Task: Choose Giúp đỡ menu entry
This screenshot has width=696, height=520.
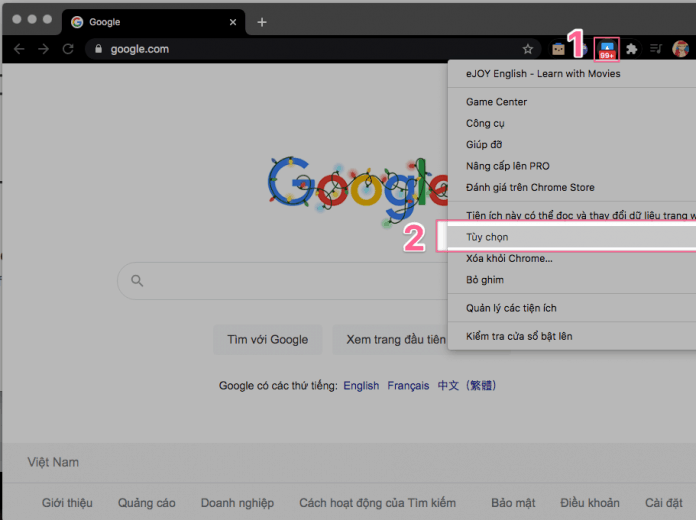Action: point(572,145)
